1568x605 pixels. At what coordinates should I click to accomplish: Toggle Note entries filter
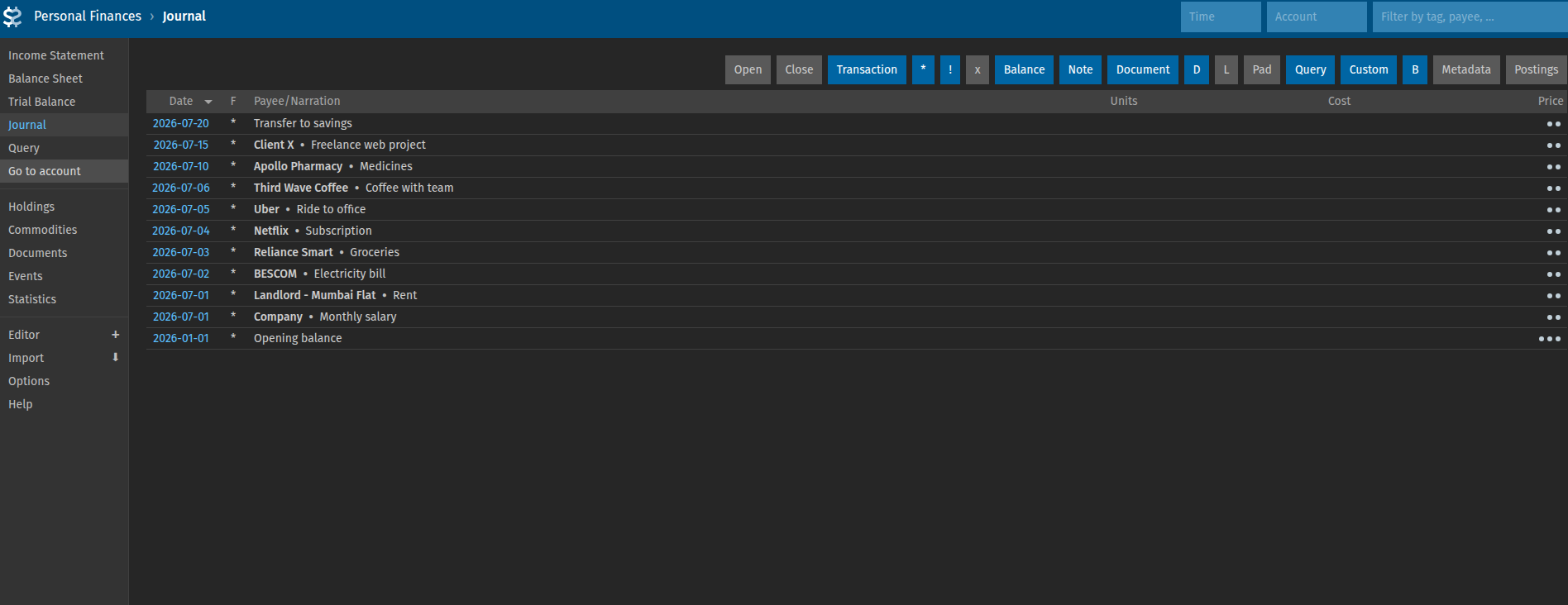1080,69
